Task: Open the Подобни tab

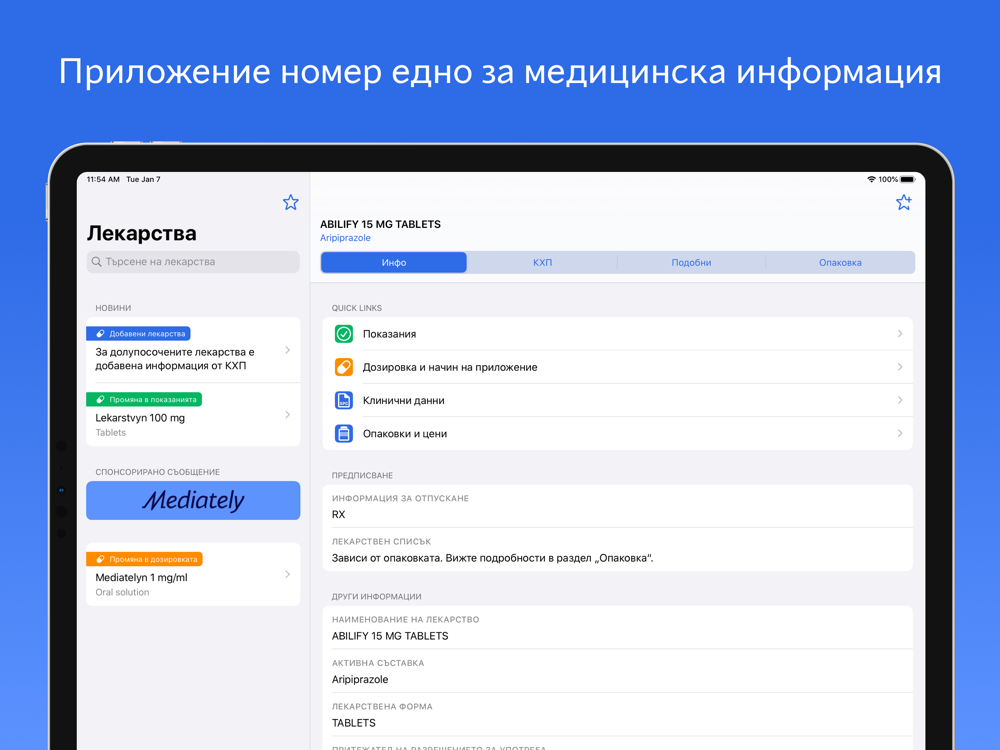Action: [691, 262]
